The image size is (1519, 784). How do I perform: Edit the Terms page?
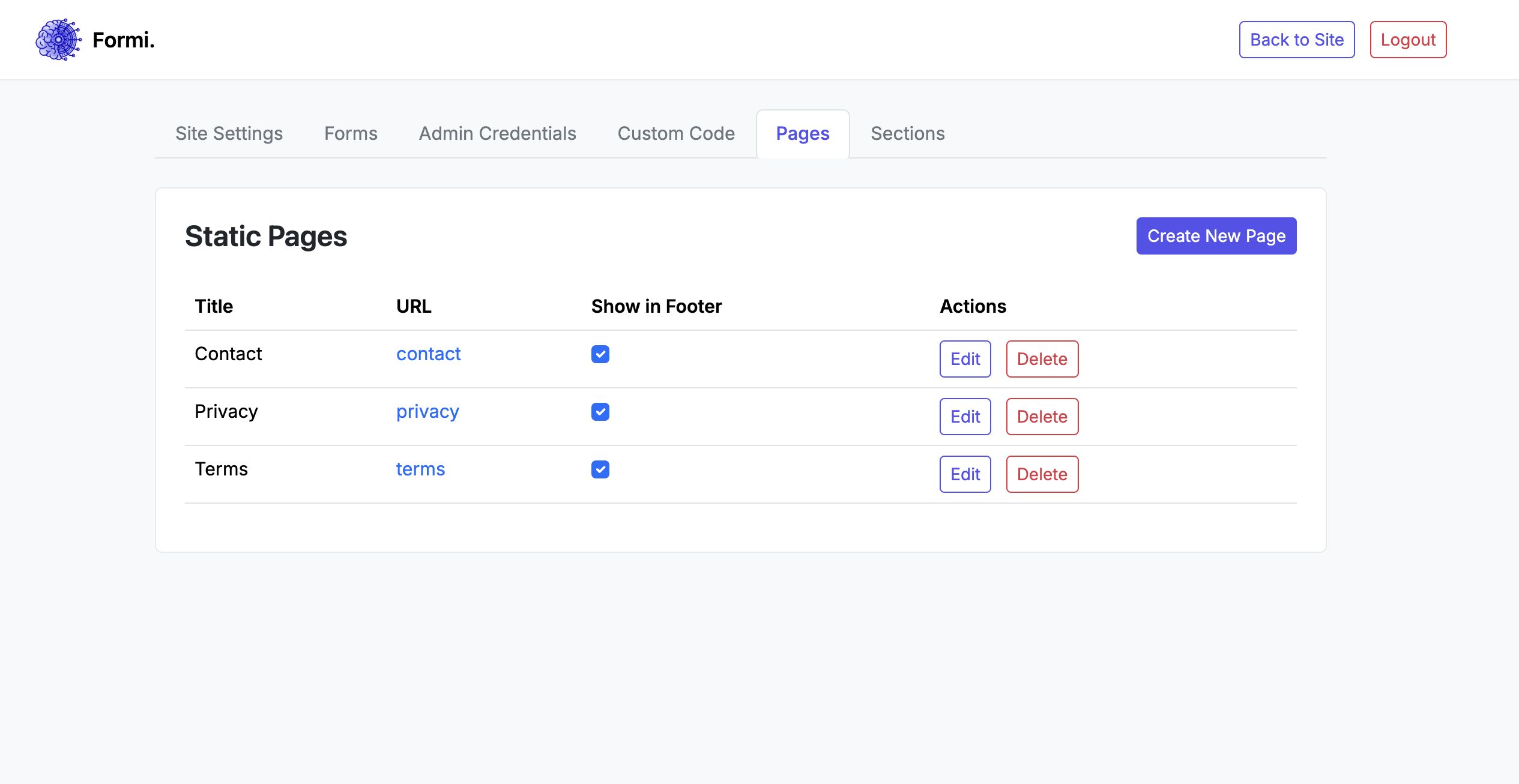pos(965,474)
